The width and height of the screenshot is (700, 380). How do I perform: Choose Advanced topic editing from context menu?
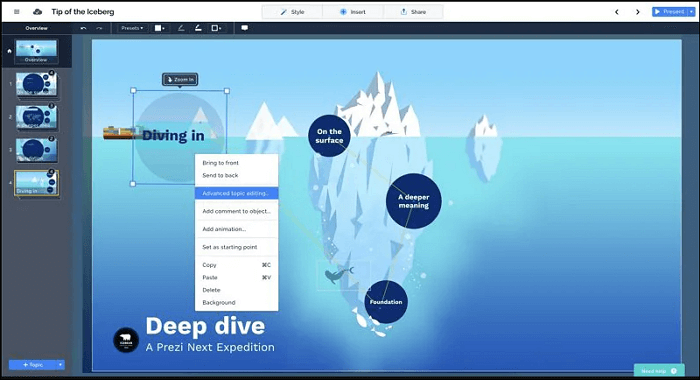(x=237, y=193)
